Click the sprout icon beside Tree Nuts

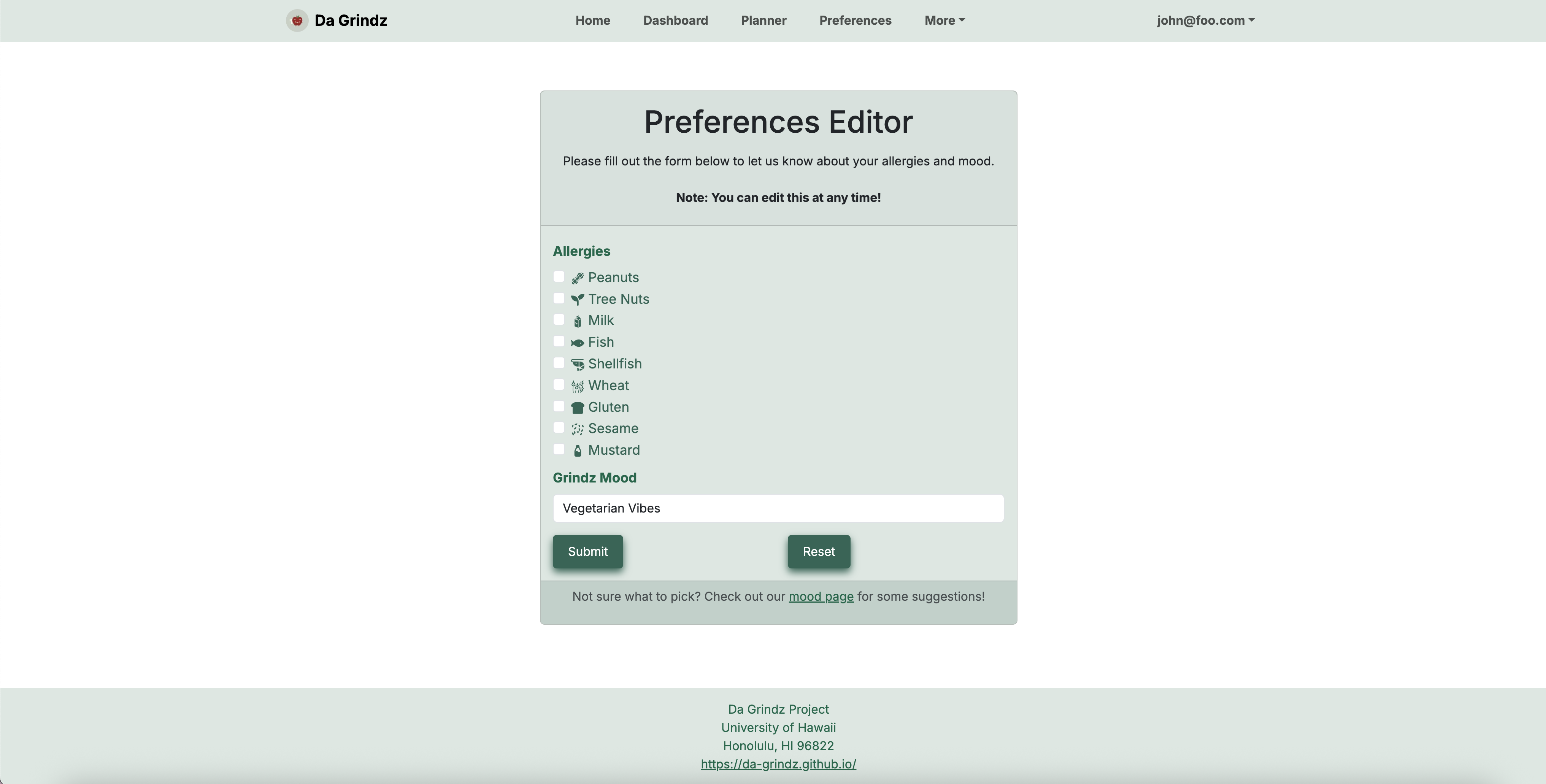577,300
